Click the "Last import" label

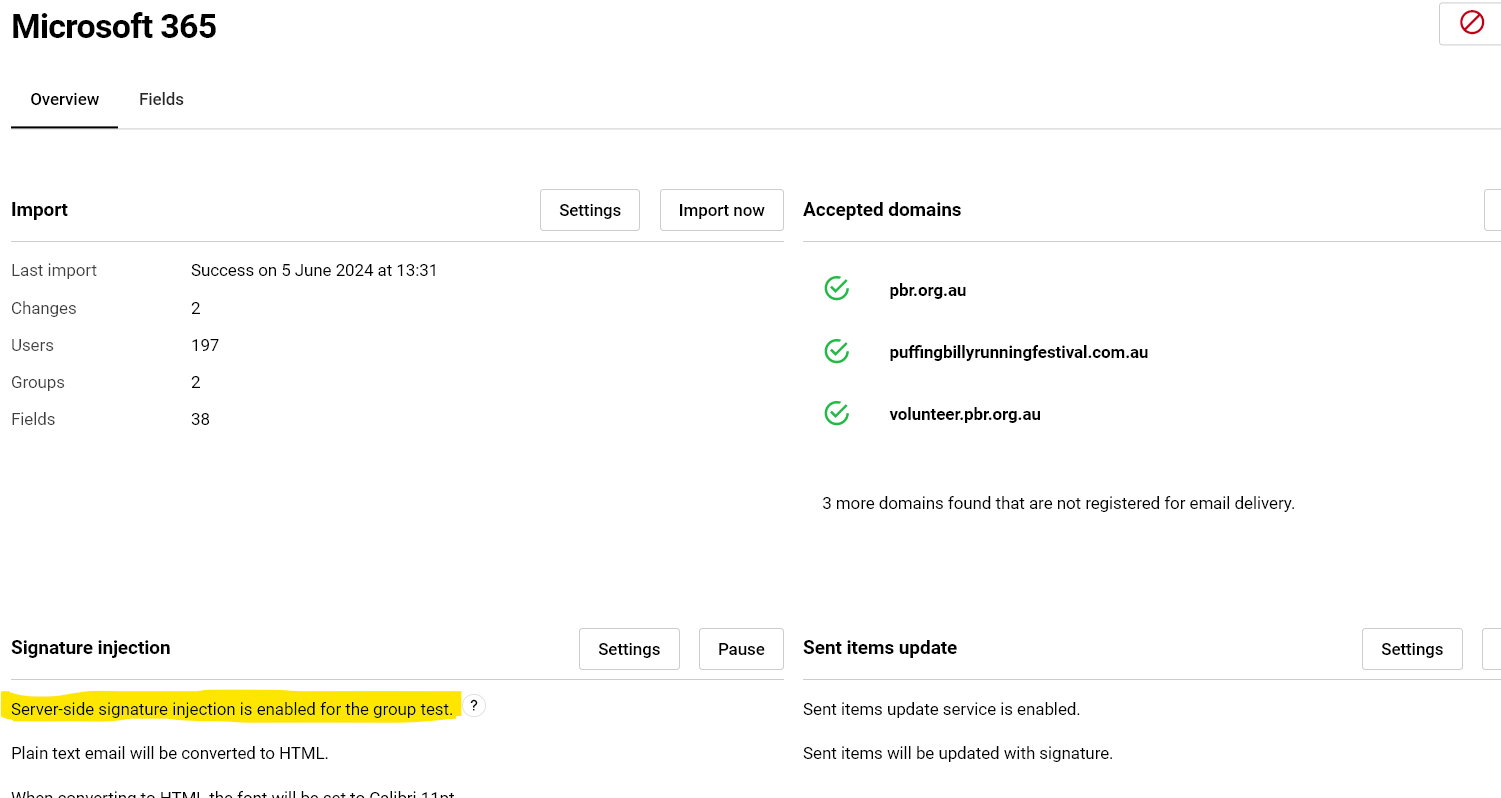(54, 270)
